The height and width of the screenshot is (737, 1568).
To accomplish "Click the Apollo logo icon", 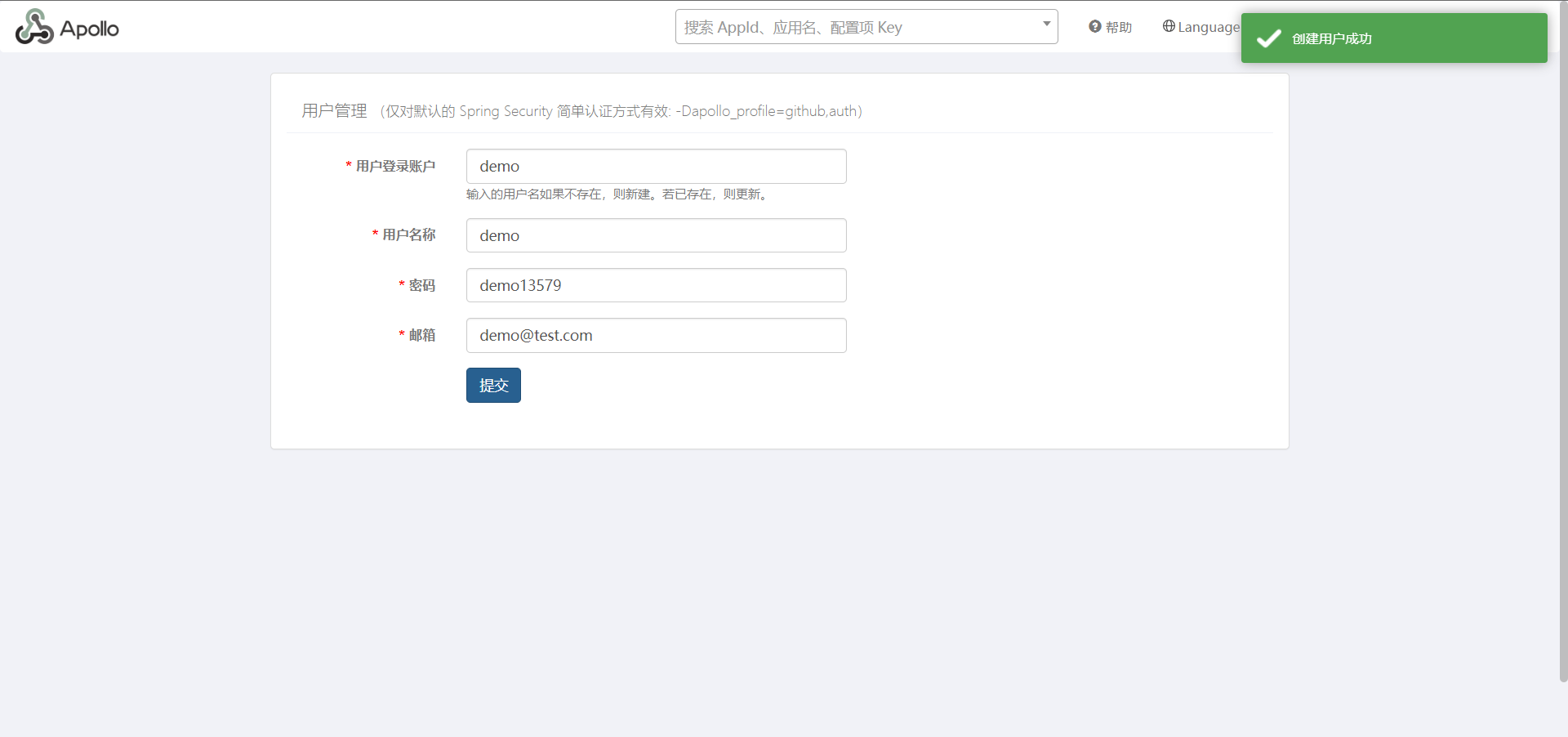I will [x=34, y=27].
